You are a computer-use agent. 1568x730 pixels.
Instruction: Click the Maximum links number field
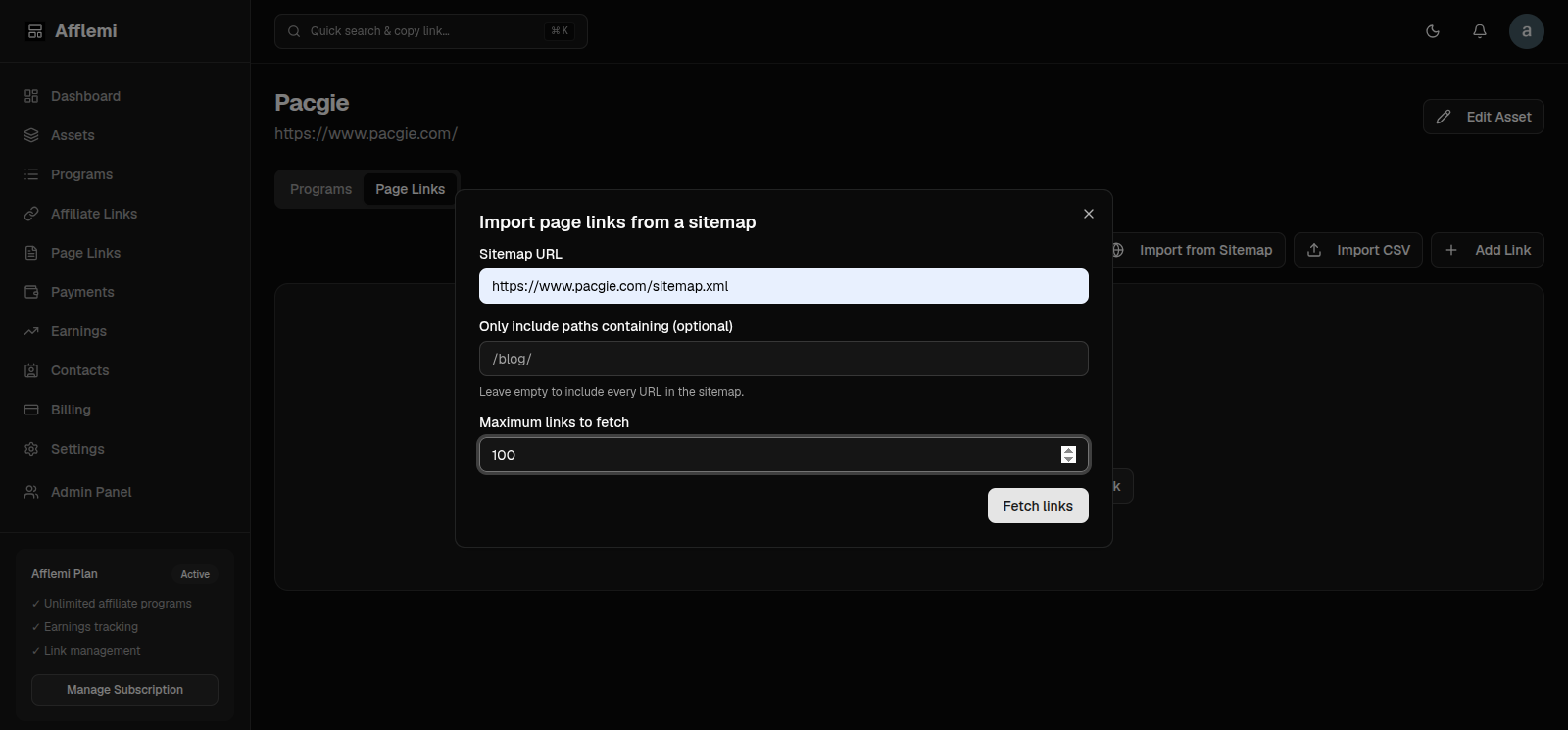[x=784, y=455]
